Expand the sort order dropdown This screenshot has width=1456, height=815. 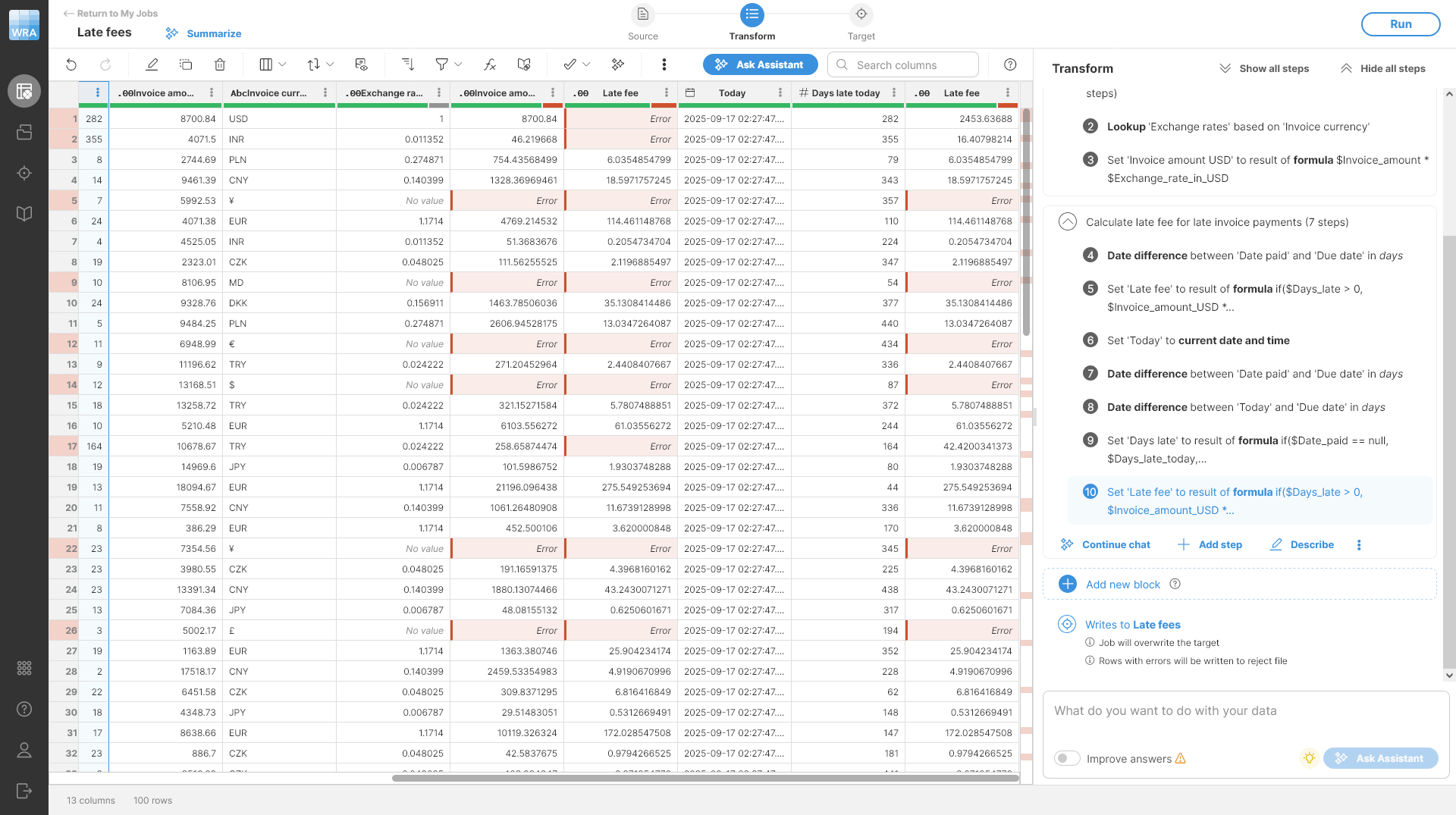pos(320,65)
